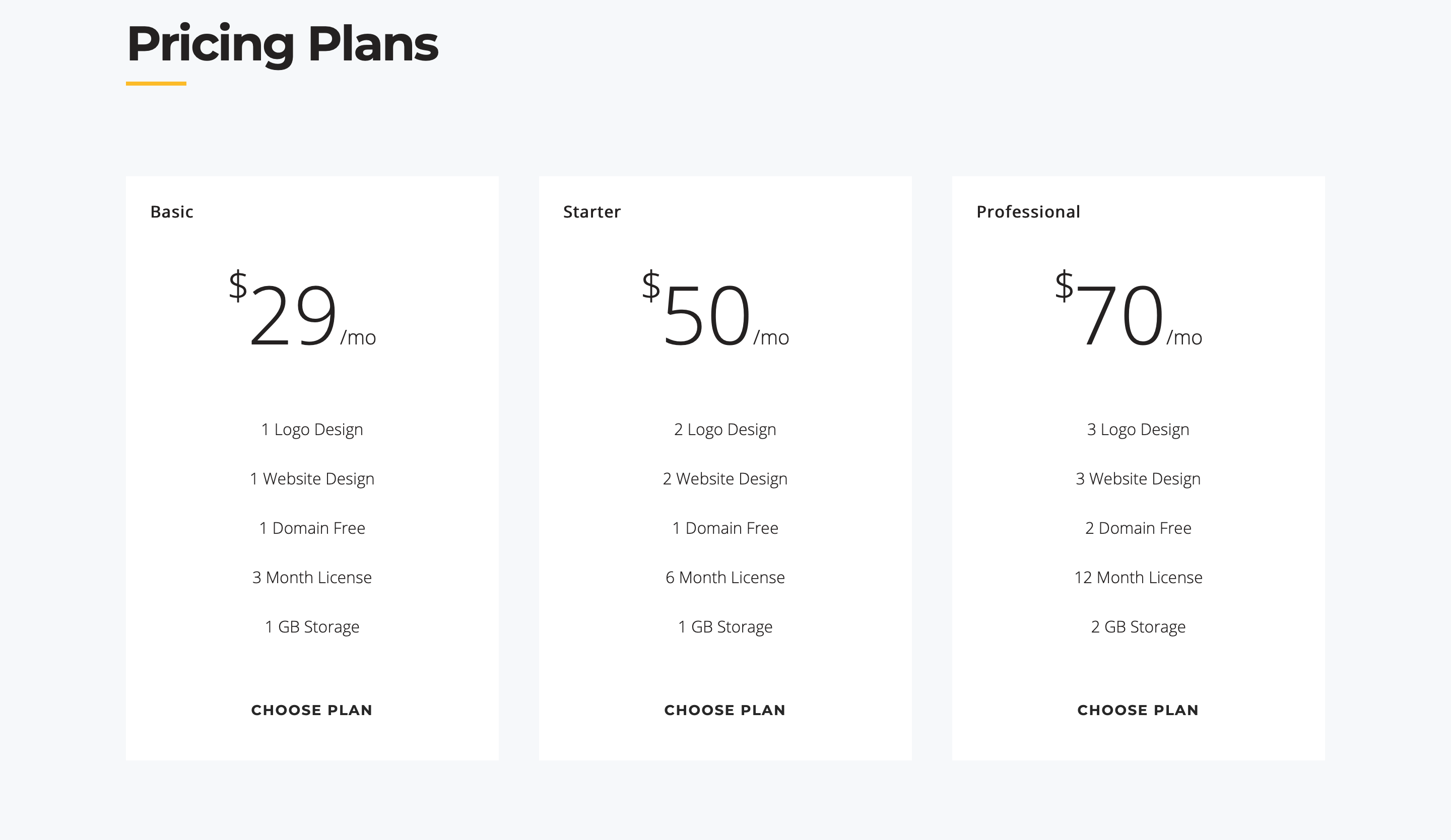This screenshot has width=1451, height=840.
Task: Click the yellow underline below the heading
Action: (156, 84)
